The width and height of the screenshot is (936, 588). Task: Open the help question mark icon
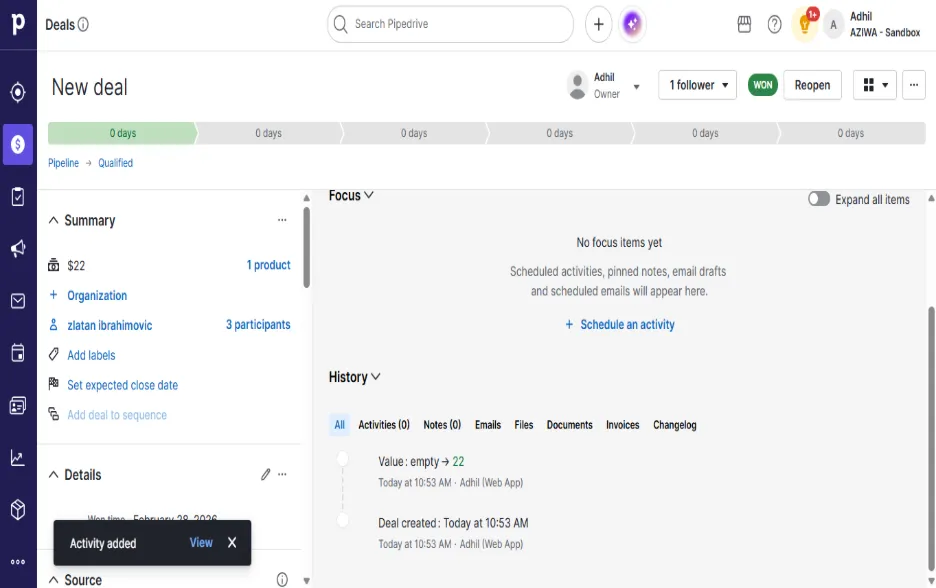pyautogui.click(x=774, y=24)
